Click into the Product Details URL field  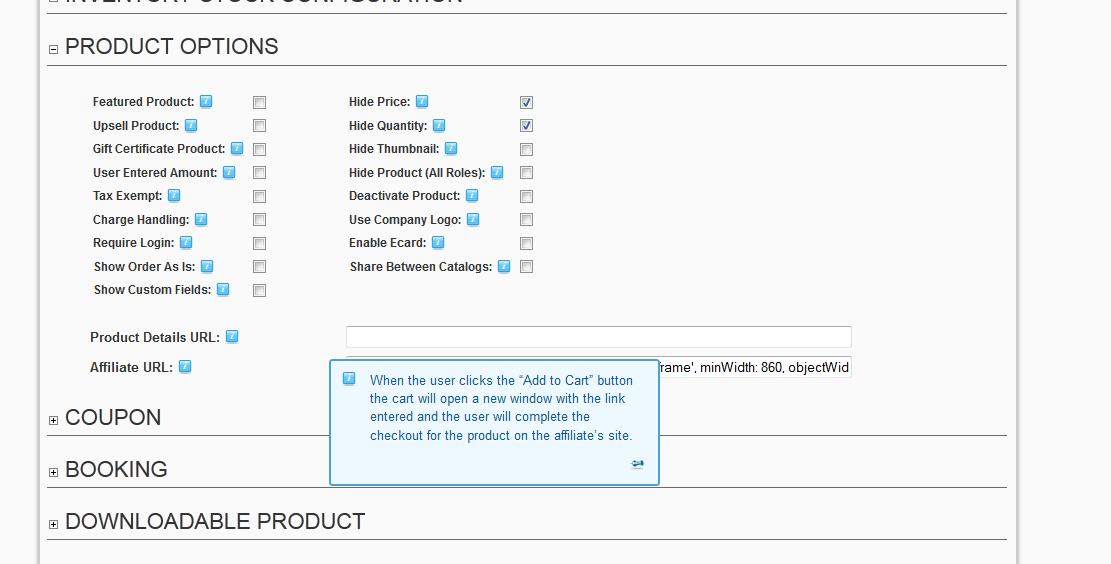(x=599, y=337)
